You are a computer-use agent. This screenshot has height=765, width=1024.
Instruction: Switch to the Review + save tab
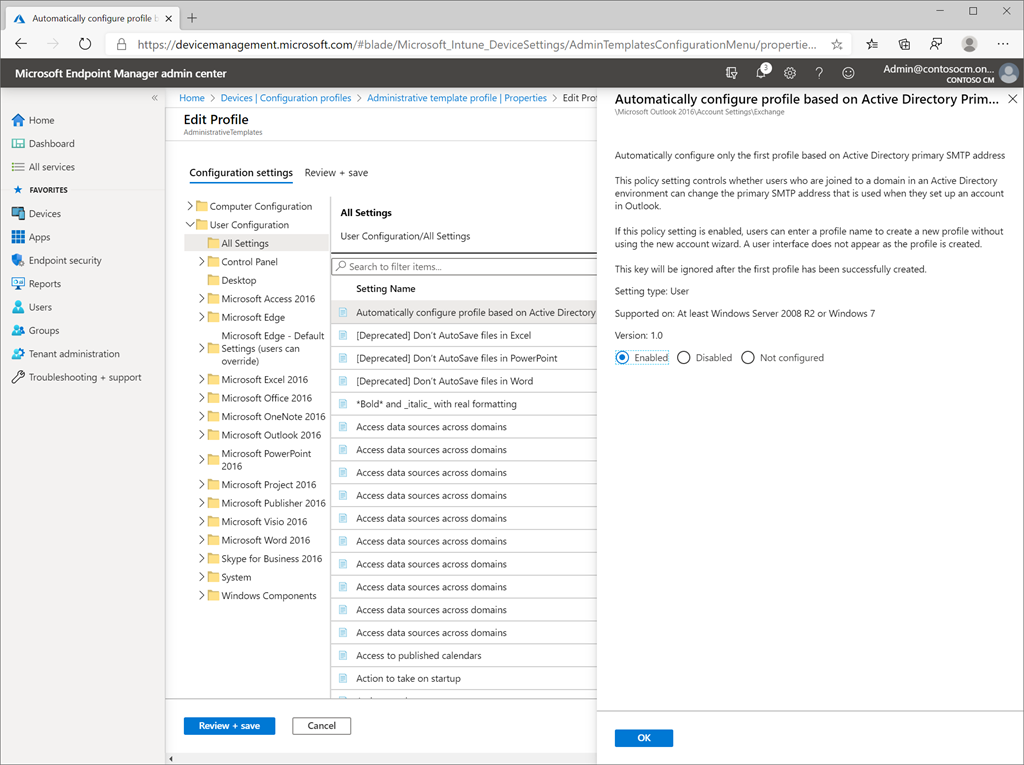[336, 173]
